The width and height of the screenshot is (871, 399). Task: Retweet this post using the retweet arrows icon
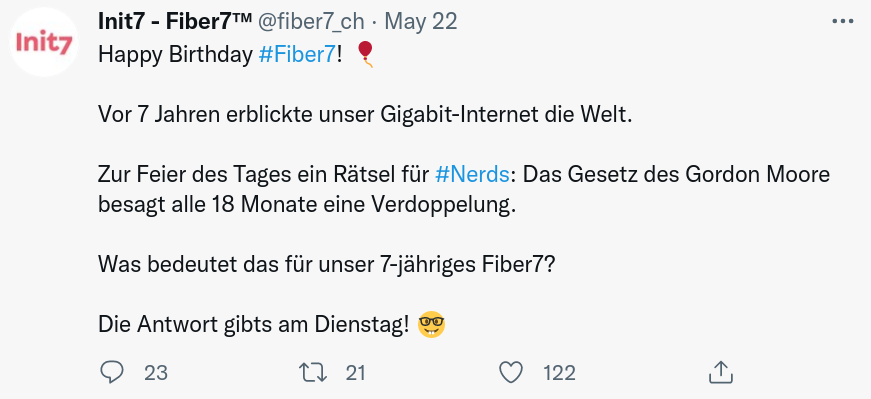313,372
